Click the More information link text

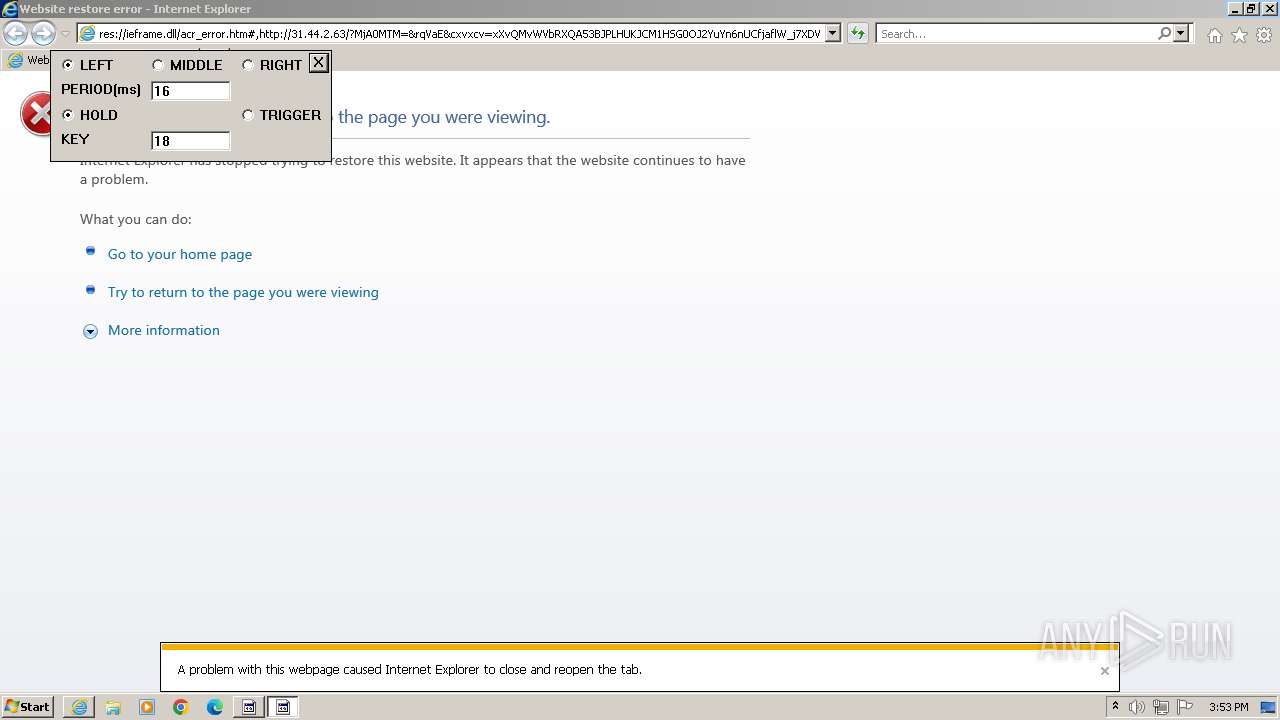[164, 330]
